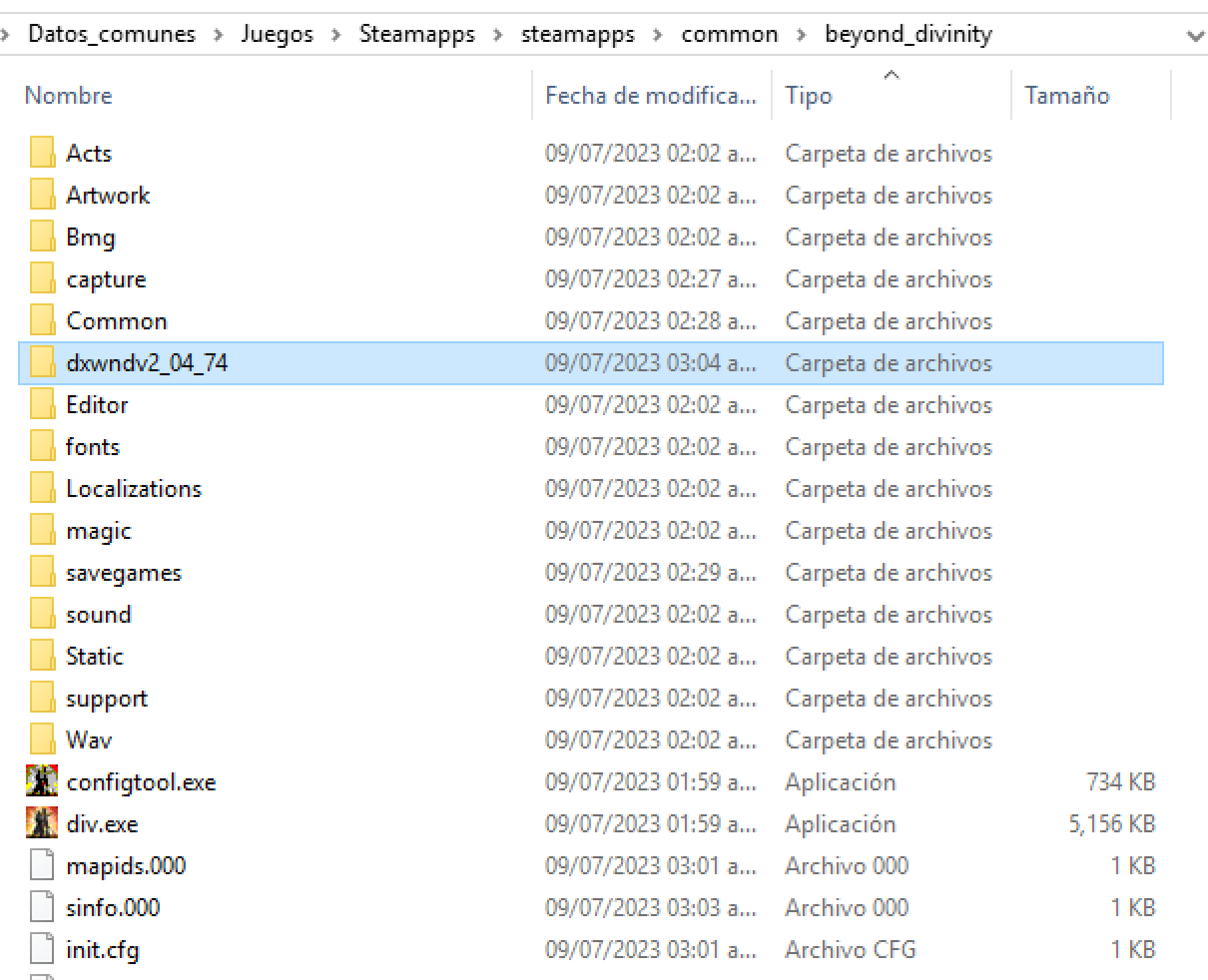1208x980 pixels.
Task: Expand the Juegos breadcrumb chevron
Action: click(336, 35)
